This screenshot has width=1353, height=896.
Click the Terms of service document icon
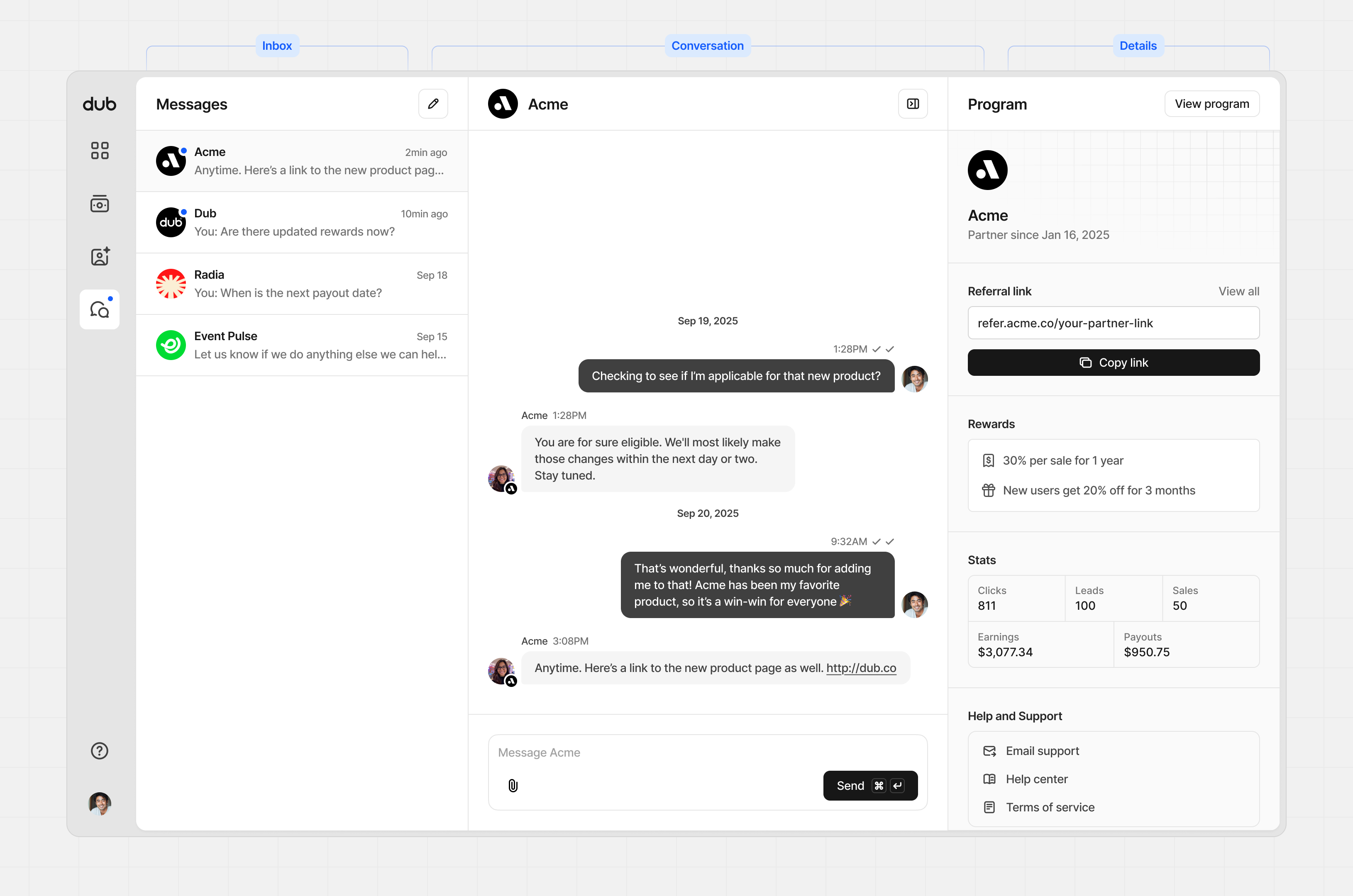coord(989,807)
